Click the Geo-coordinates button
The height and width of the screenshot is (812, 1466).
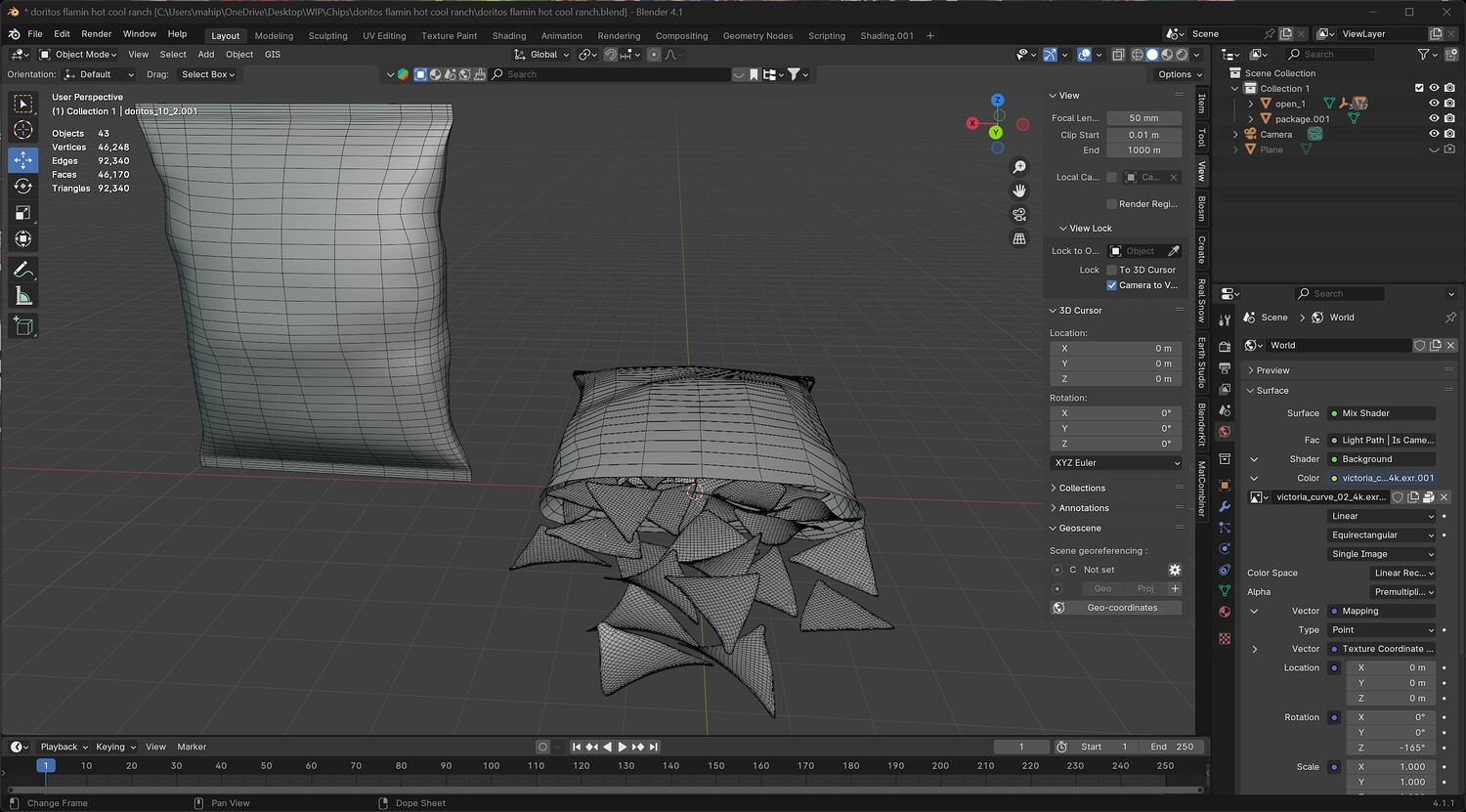[1121, 608]
